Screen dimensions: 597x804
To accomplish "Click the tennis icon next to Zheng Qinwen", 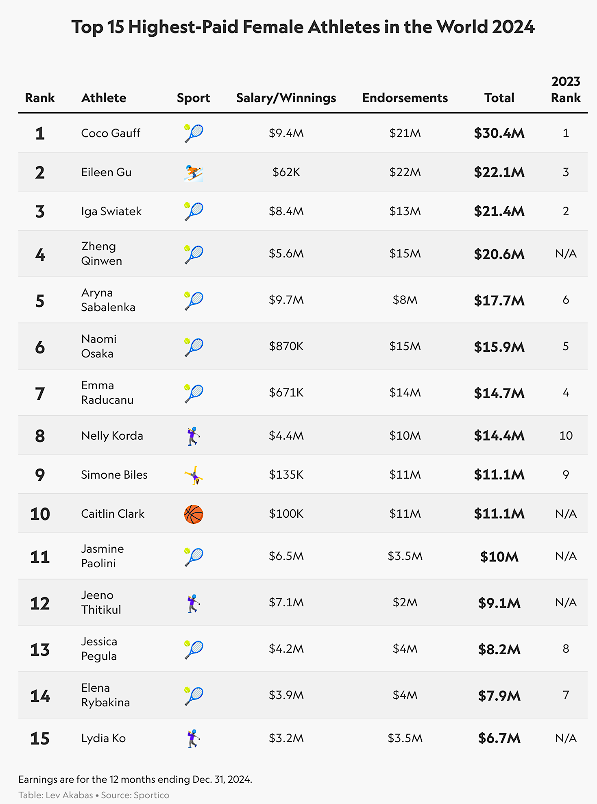I will 193,254.
